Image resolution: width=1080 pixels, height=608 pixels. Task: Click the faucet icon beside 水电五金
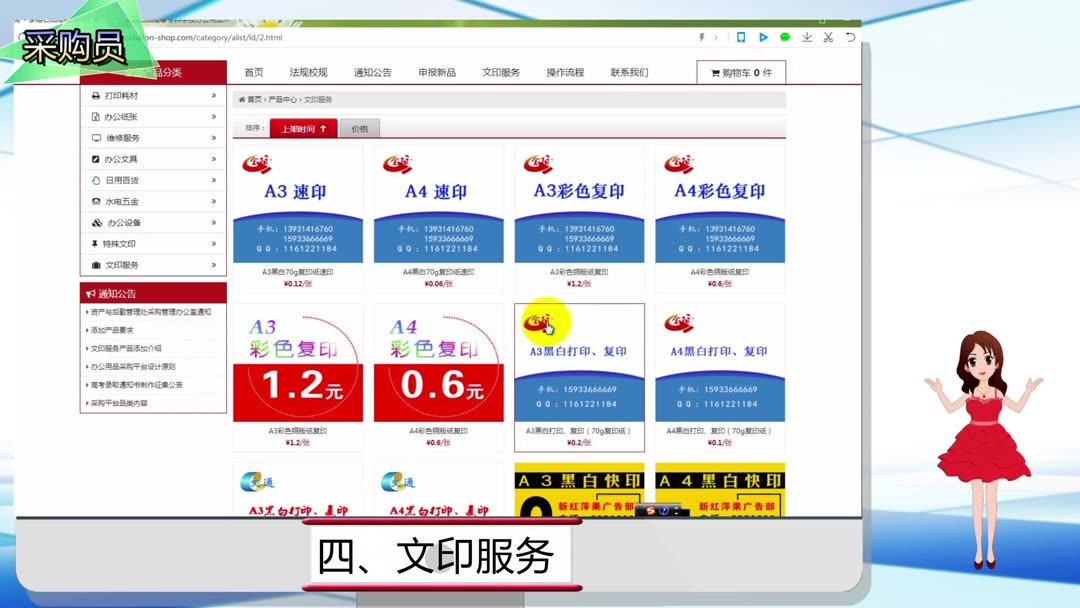point(95,201)
